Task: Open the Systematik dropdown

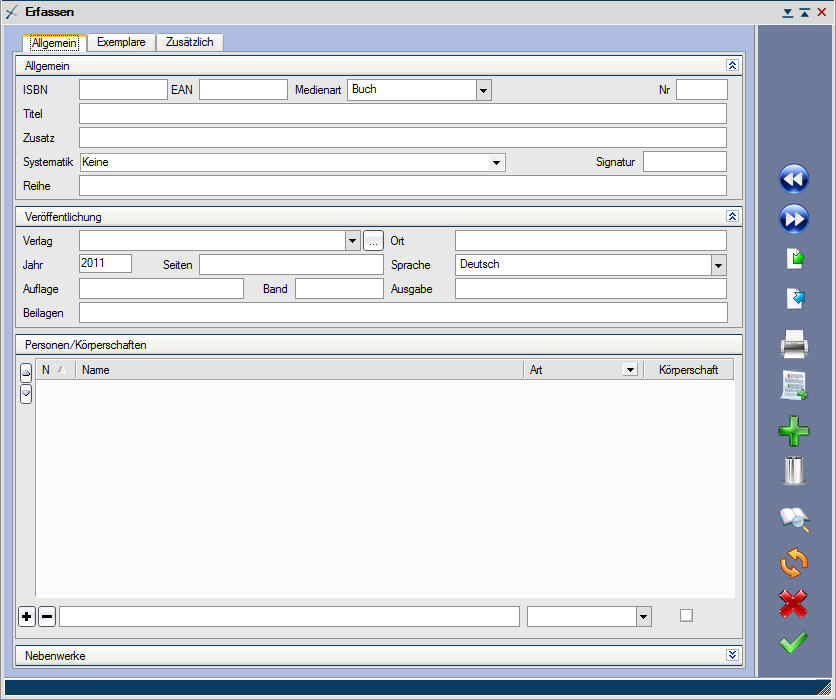Action: click(x=496, y=163)
